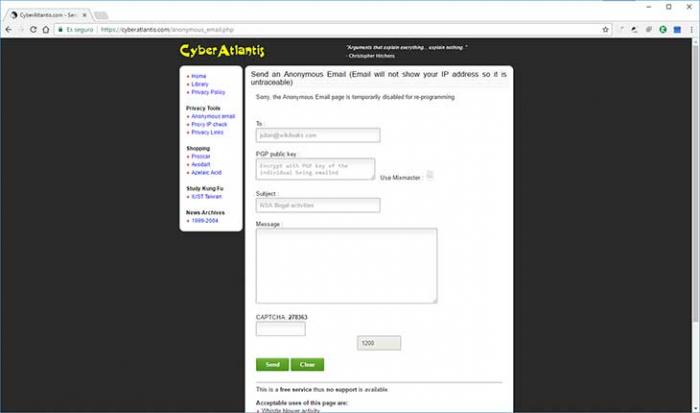Open the Privacy Links link
This screenshot has width=700, height=413.
pyautogui.click(x=207, y=133)
